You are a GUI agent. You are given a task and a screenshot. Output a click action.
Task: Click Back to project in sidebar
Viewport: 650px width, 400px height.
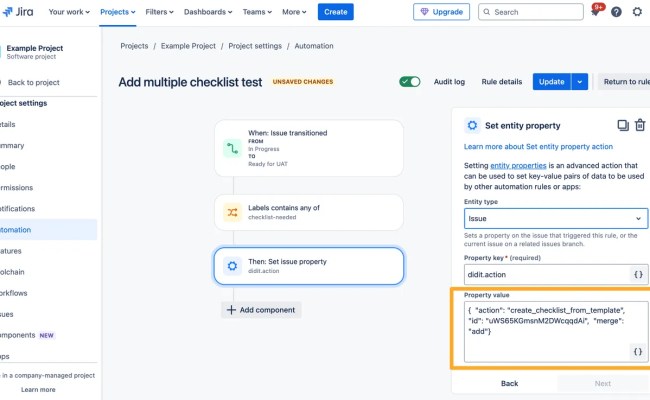[34, 82]
